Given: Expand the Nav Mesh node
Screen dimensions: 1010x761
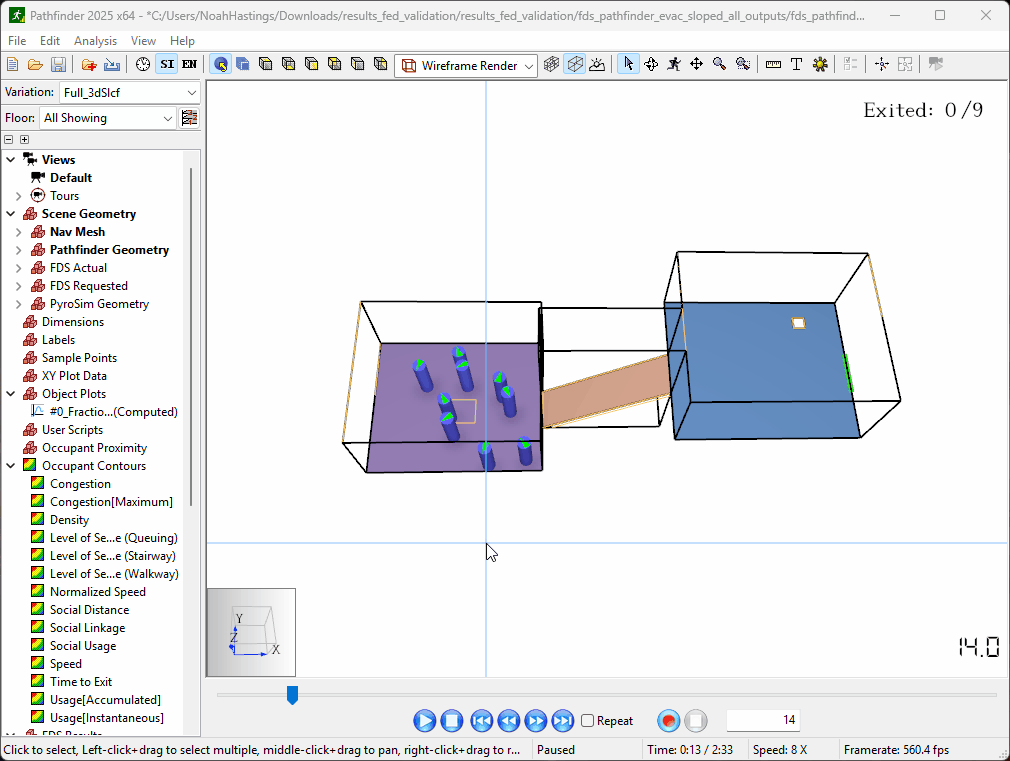Looking at the screenshot, I should click(19, 232).
